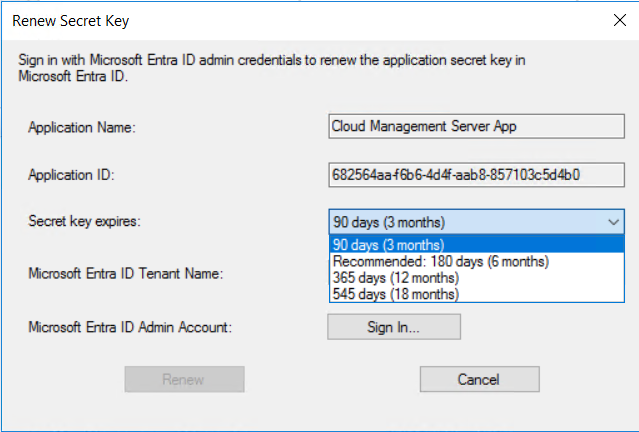This screenshot has height=432, width=639.
Task: Click the Application ID: label
Action: point(71,175)
